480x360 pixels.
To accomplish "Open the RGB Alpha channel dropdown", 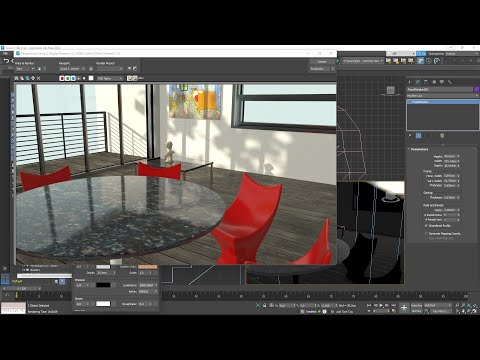I will click(x=110, y=78).
